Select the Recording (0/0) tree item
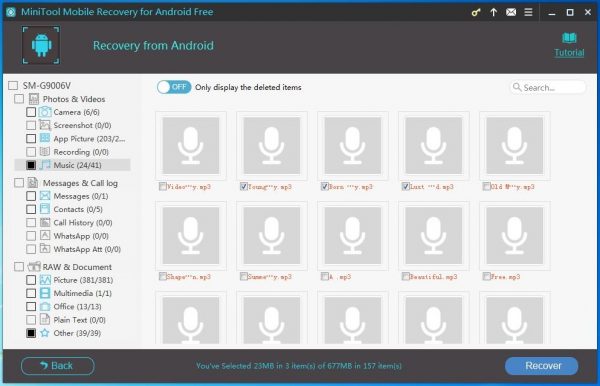600x386 pixels. pyautogui.click(x=81, y=152)
